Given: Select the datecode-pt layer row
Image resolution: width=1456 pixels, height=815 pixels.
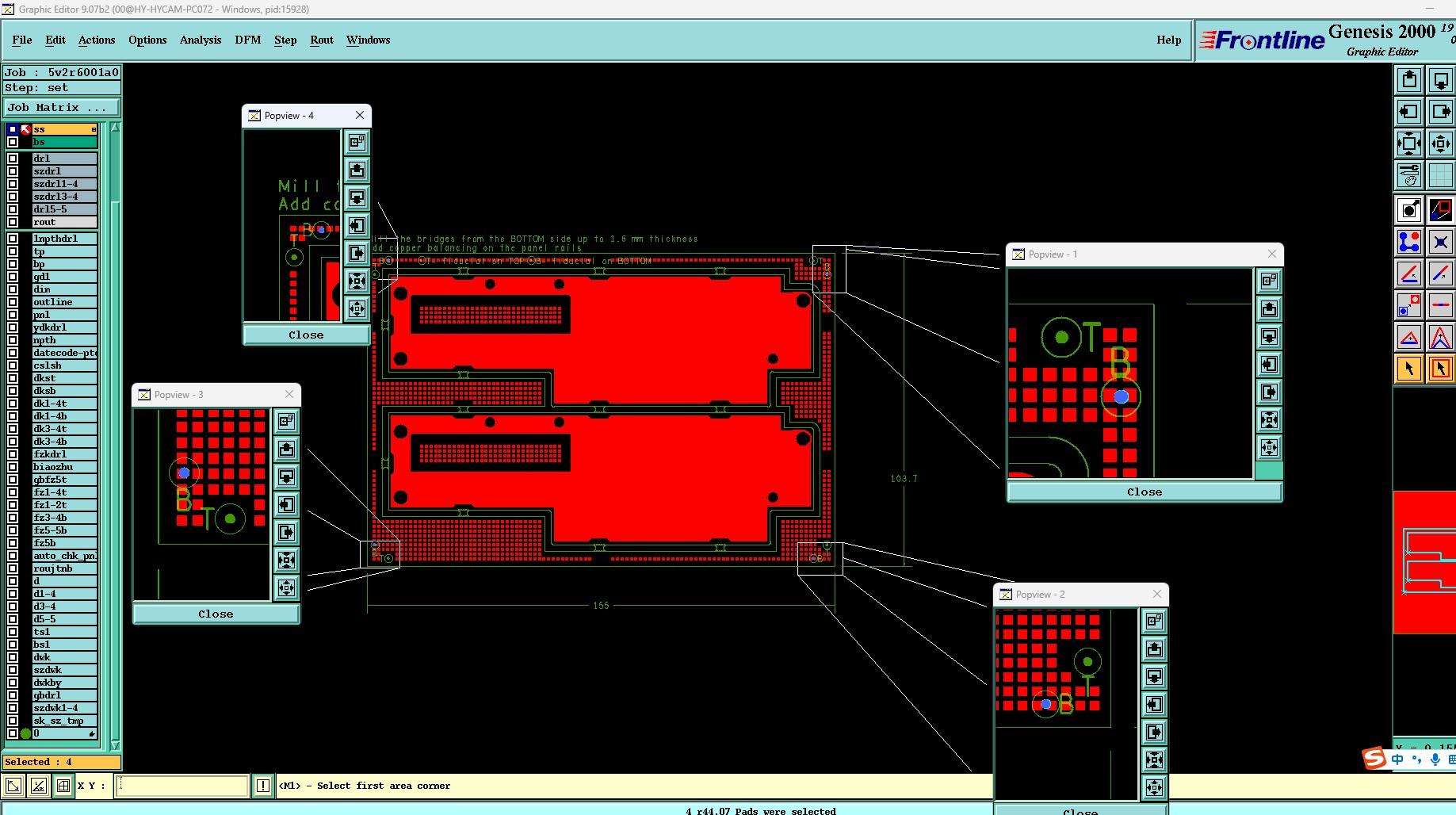Looking at the screenshot, I should coord(65,353).
